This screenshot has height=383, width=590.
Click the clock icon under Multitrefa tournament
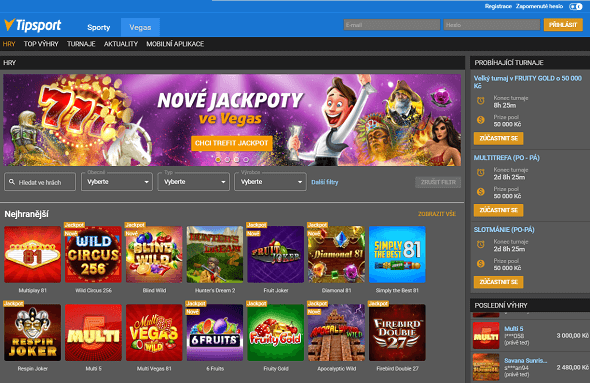click(x=481, y=173)
